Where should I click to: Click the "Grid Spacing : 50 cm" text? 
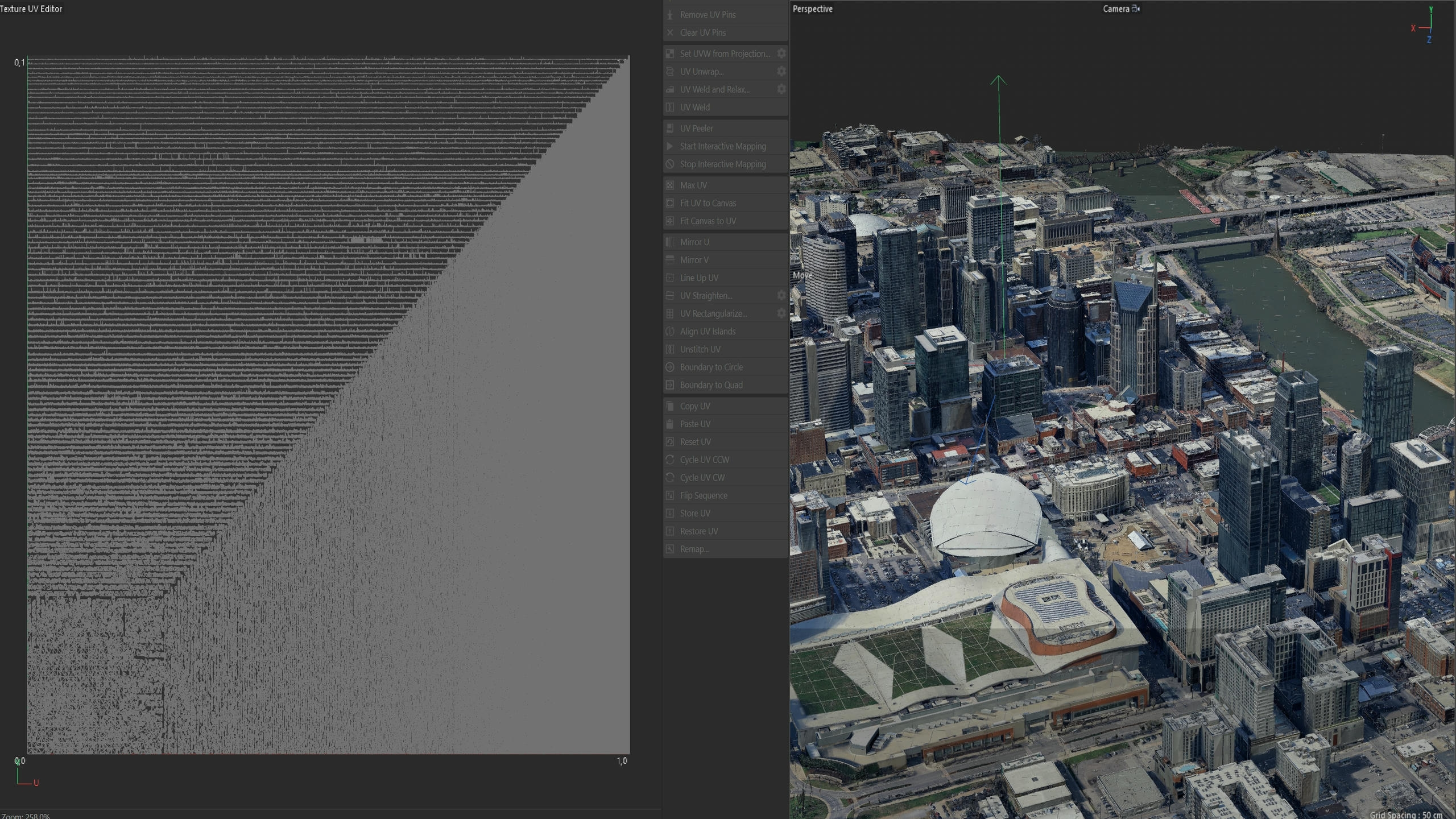click(1405, 815)
